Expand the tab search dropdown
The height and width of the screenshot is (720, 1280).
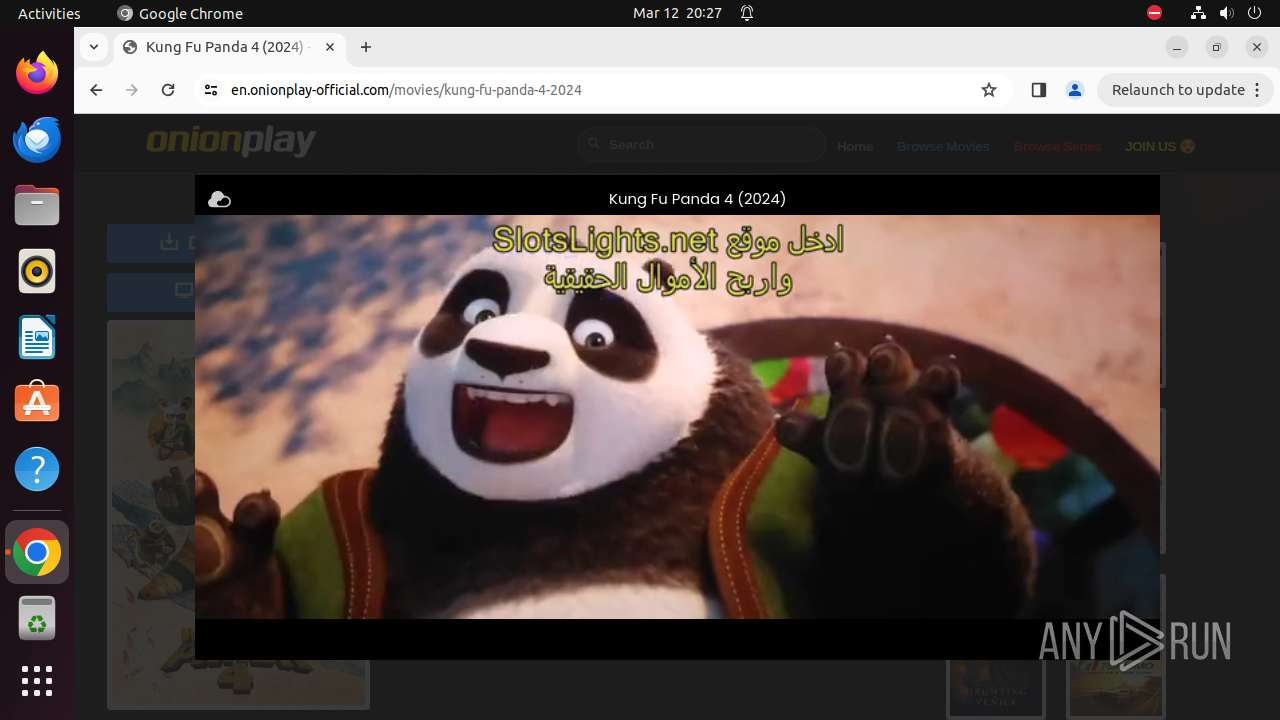pyautogui.click(x=93, y=47)
